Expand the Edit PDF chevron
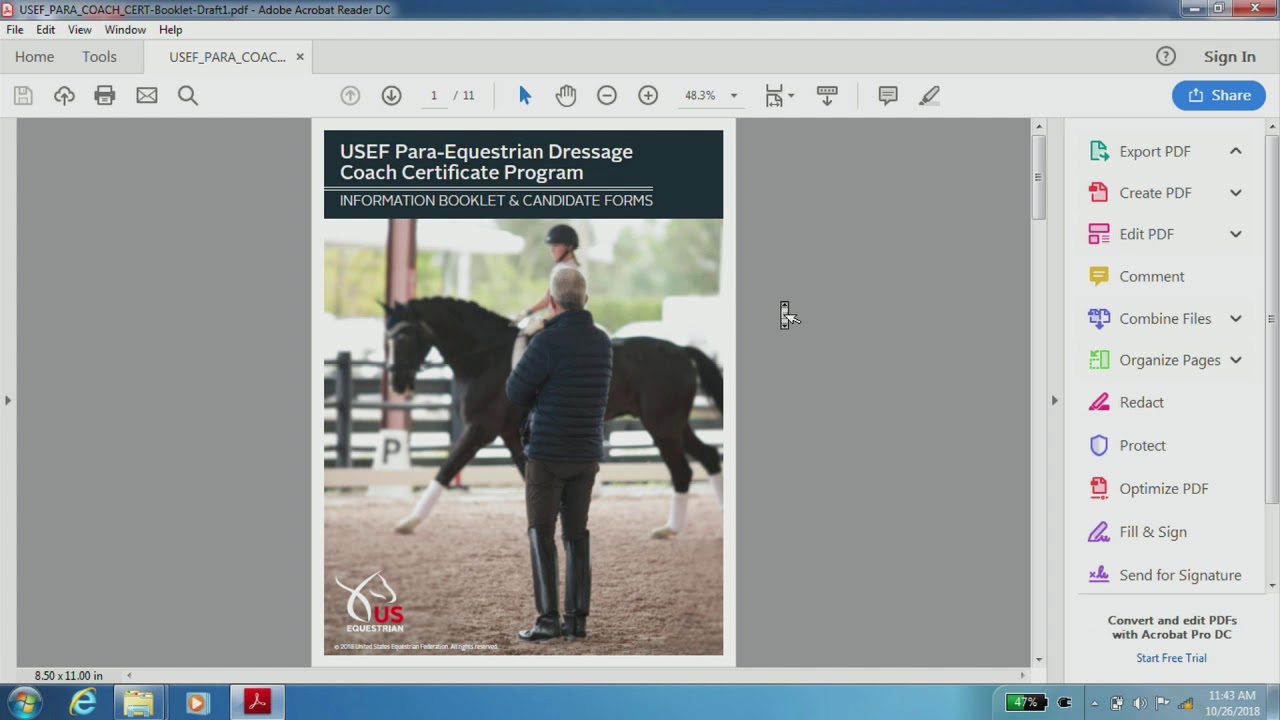1280x720 pixels. (x=1236, y=234)
